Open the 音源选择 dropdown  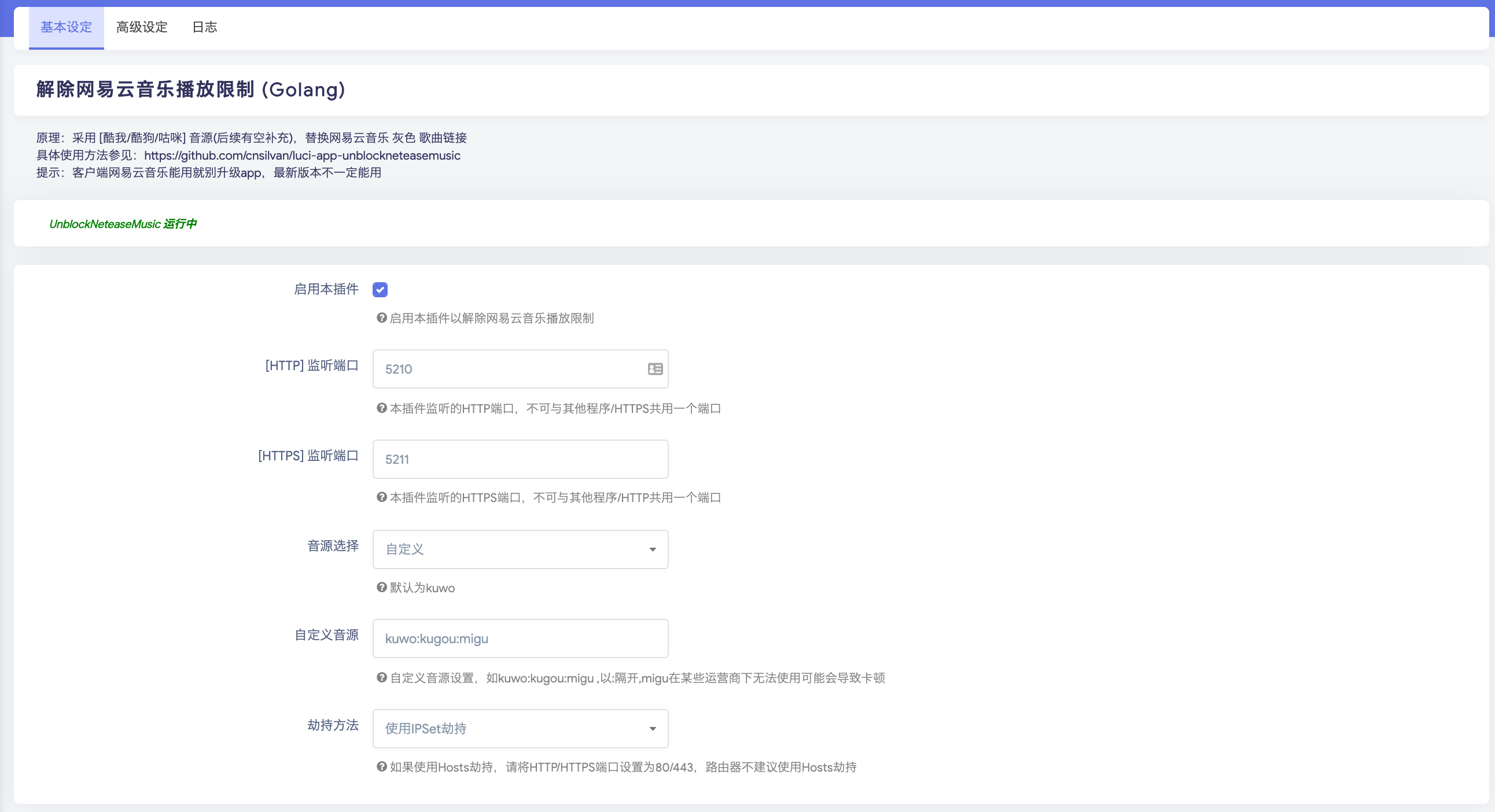click(520, 549)
